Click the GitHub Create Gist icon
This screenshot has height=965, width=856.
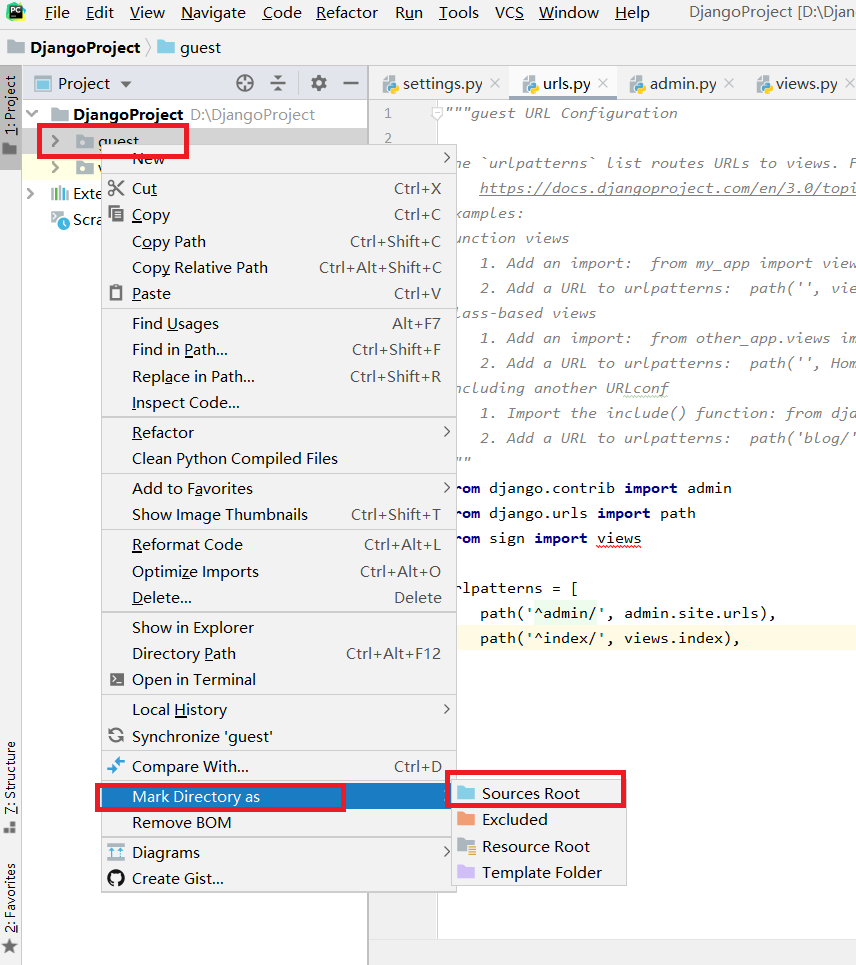coord(116,878)
